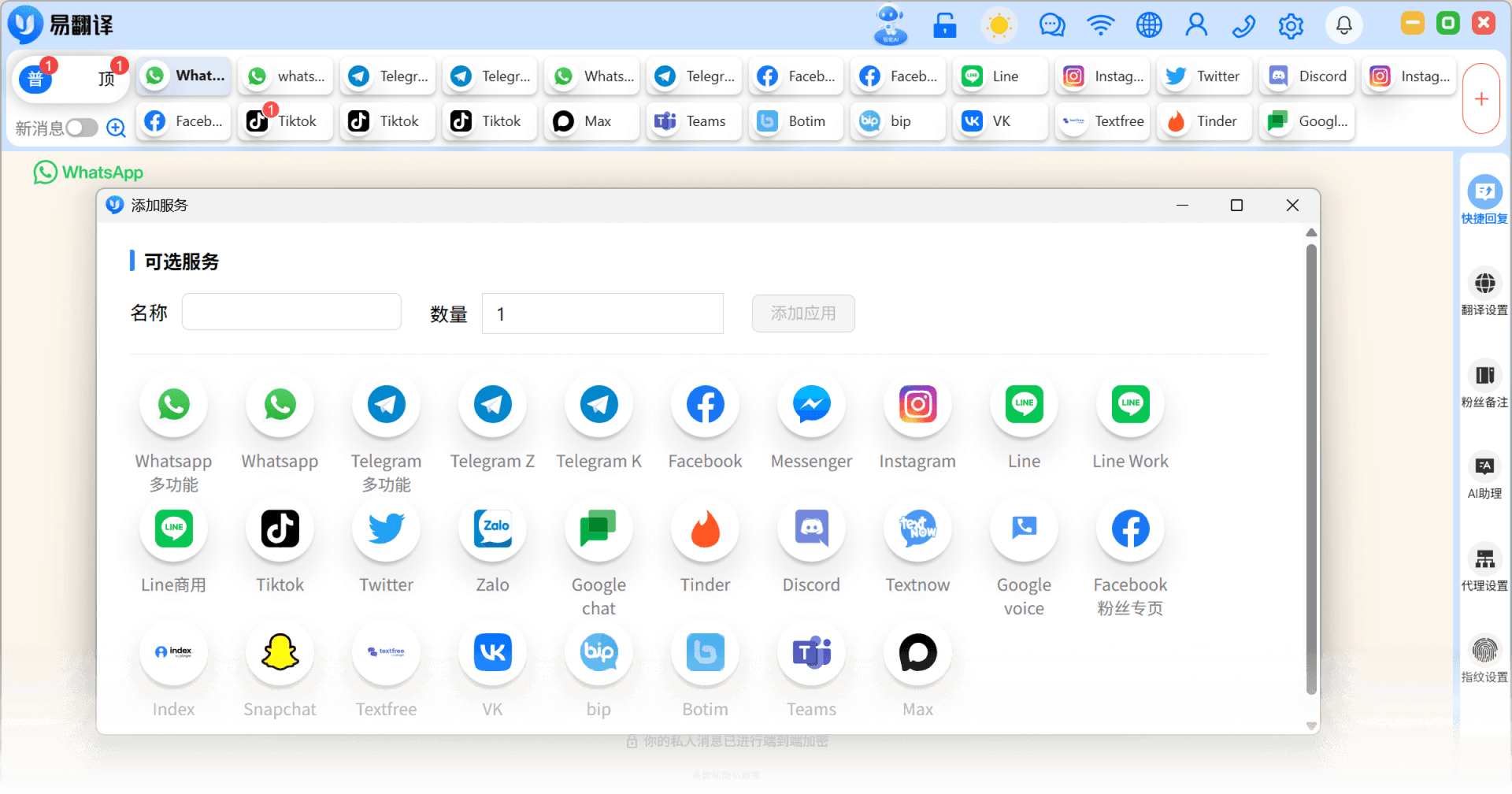Pick Telegram Z from available services
The height and width of the screenshot is (794, 1512).
pos(492,405)
